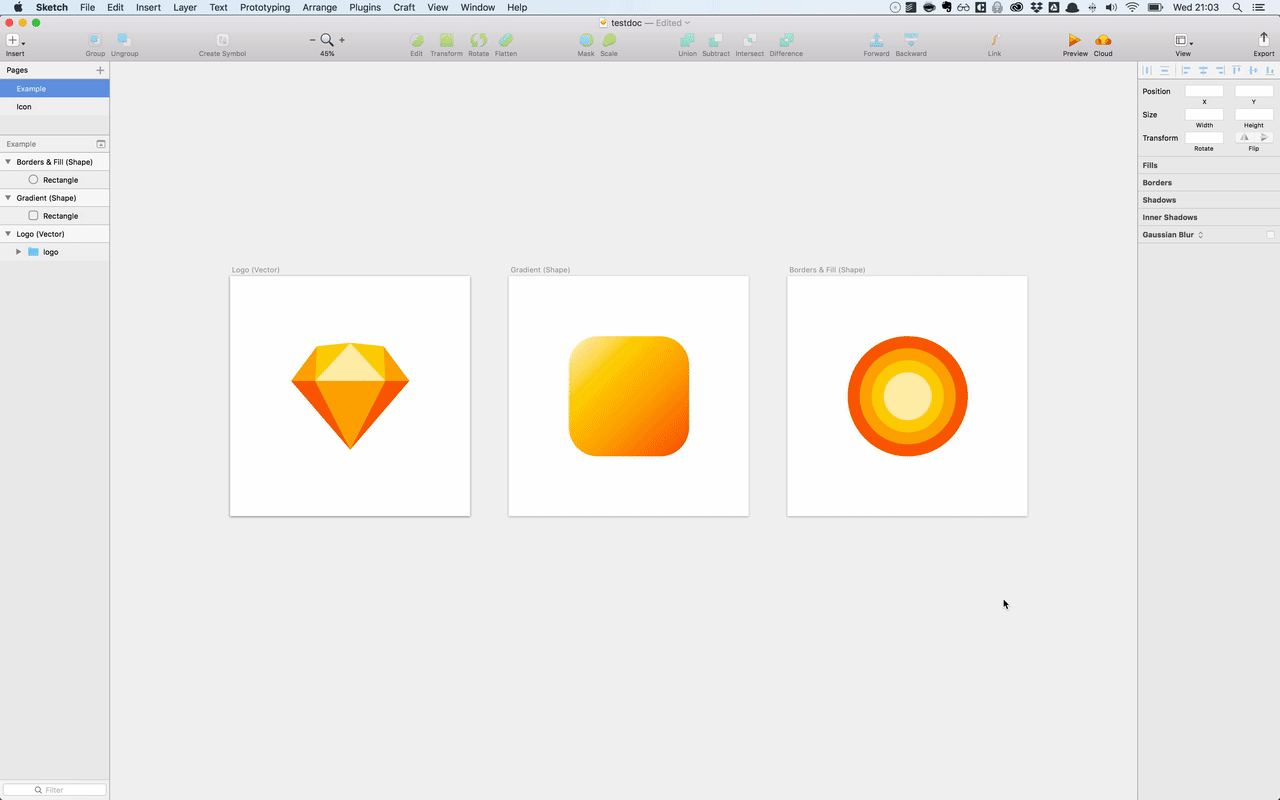Toggle vertical flip in Transform section
This screenshot has height=800, width=1280.
tap(1262, 137)
